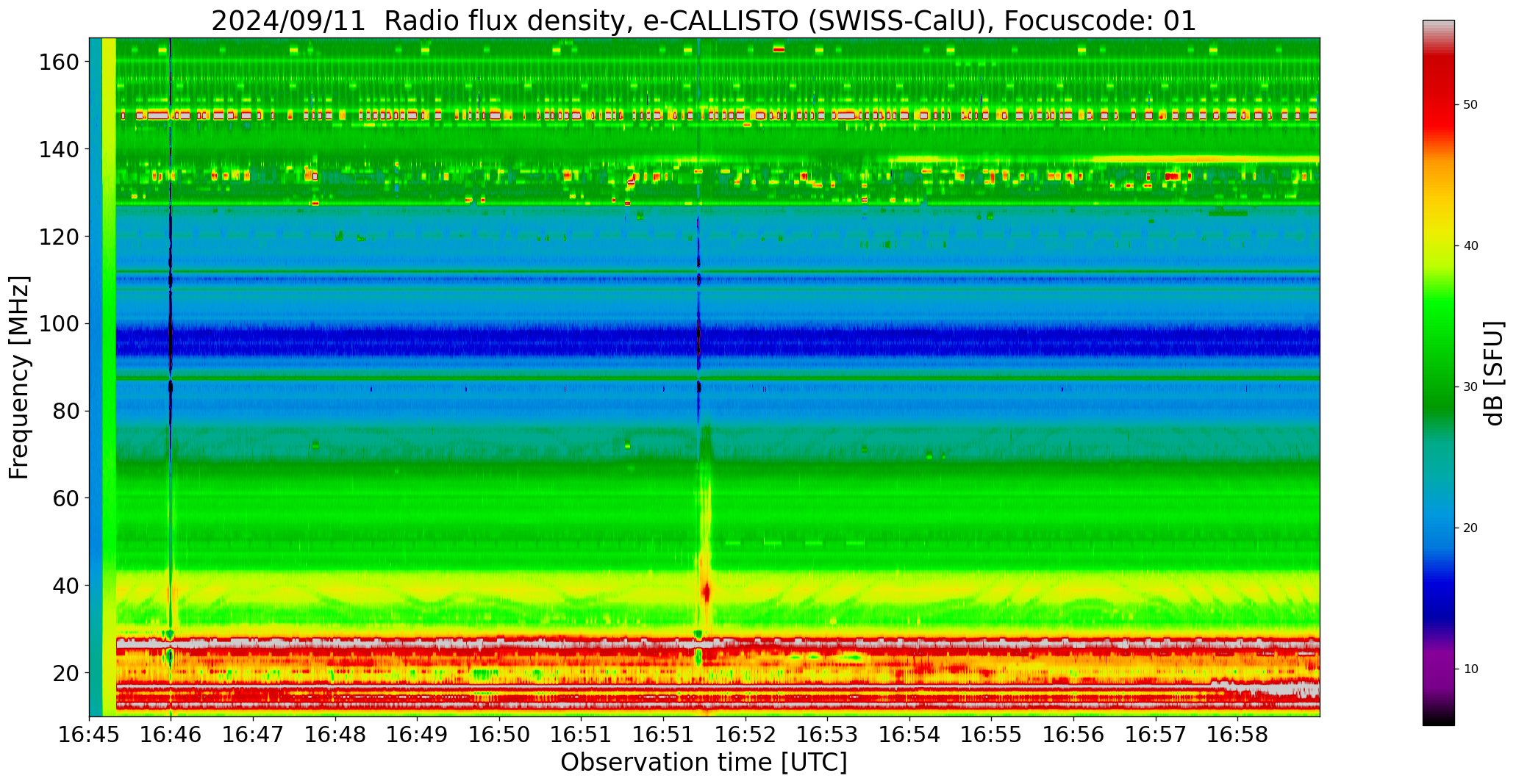Click the 160 tick on frequency axis
This screenshot has width=1516, height=784.
click(x=58, y=62)
